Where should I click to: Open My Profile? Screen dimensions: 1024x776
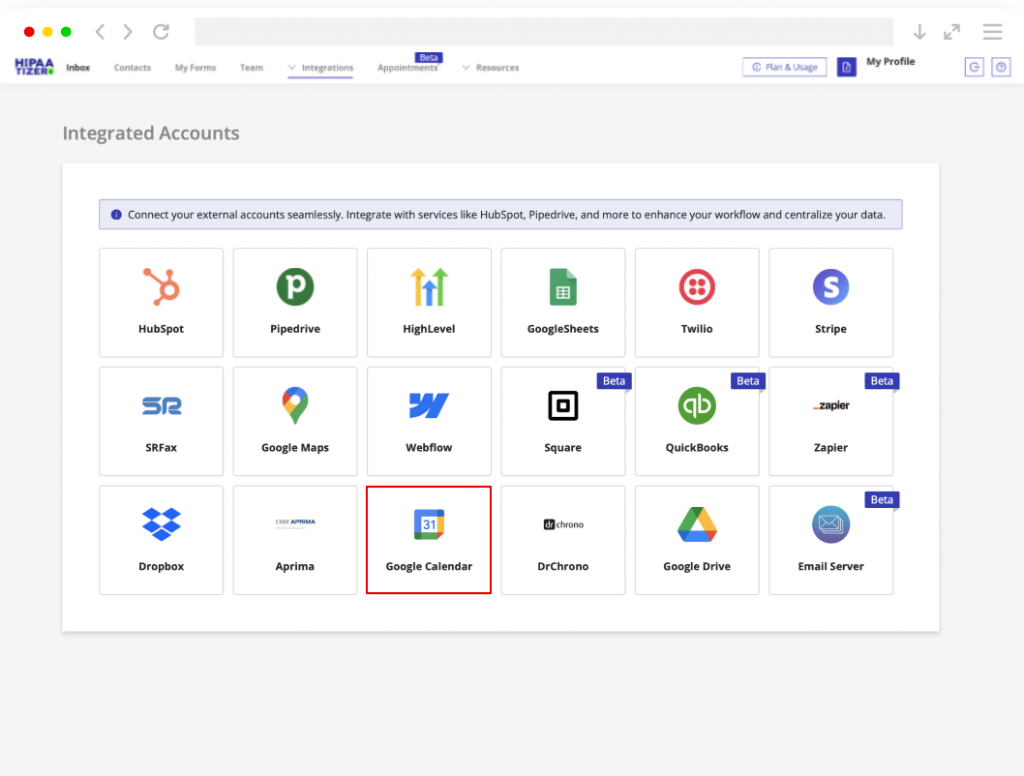point(891,61)
